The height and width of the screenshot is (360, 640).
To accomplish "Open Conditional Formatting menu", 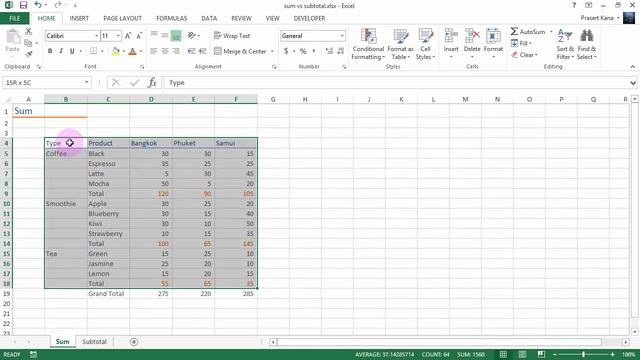I will 368,44.
